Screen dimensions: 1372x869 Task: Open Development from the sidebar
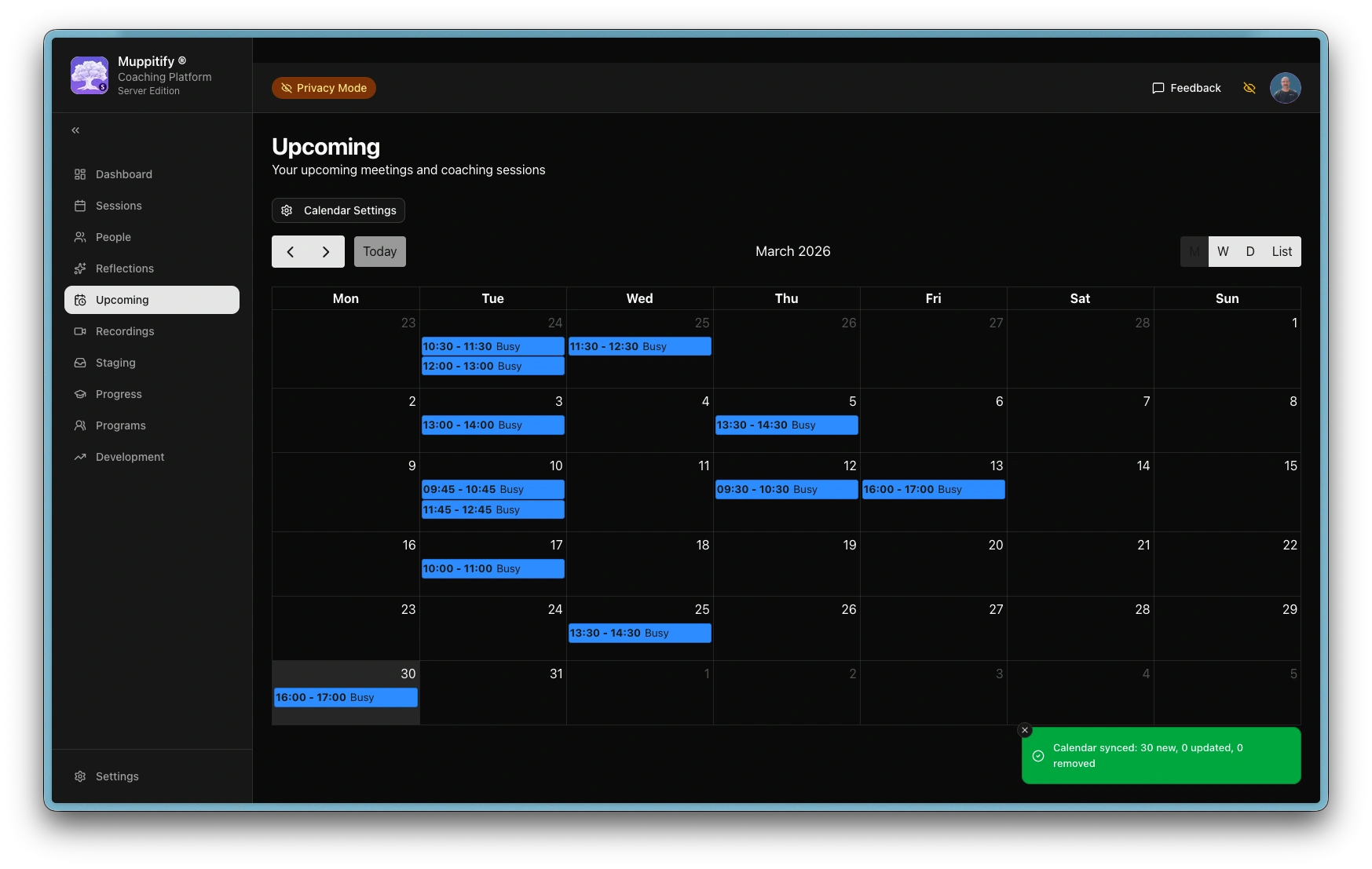coord(130,457)
